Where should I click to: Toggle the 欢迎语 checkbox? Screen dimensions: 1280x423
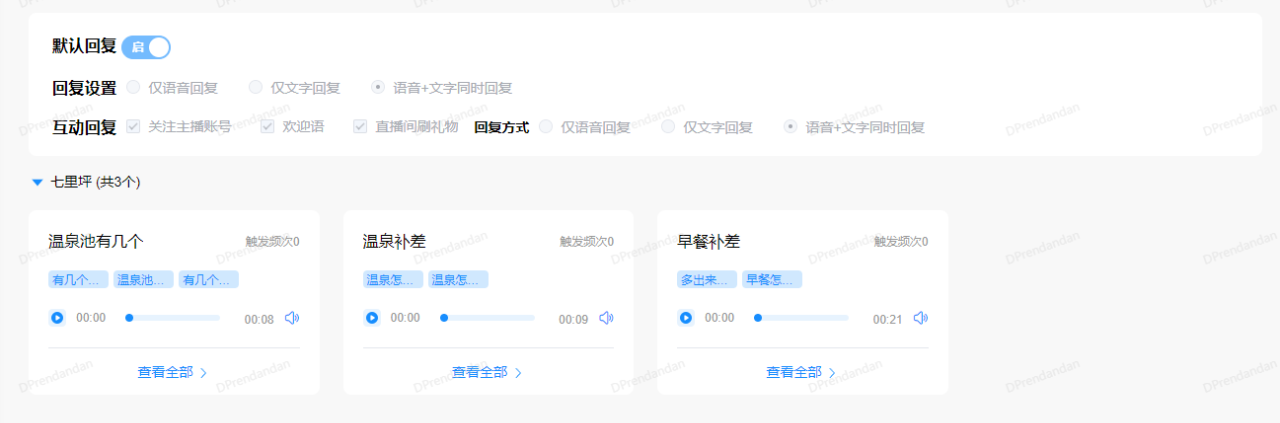(x=267, y=127)
